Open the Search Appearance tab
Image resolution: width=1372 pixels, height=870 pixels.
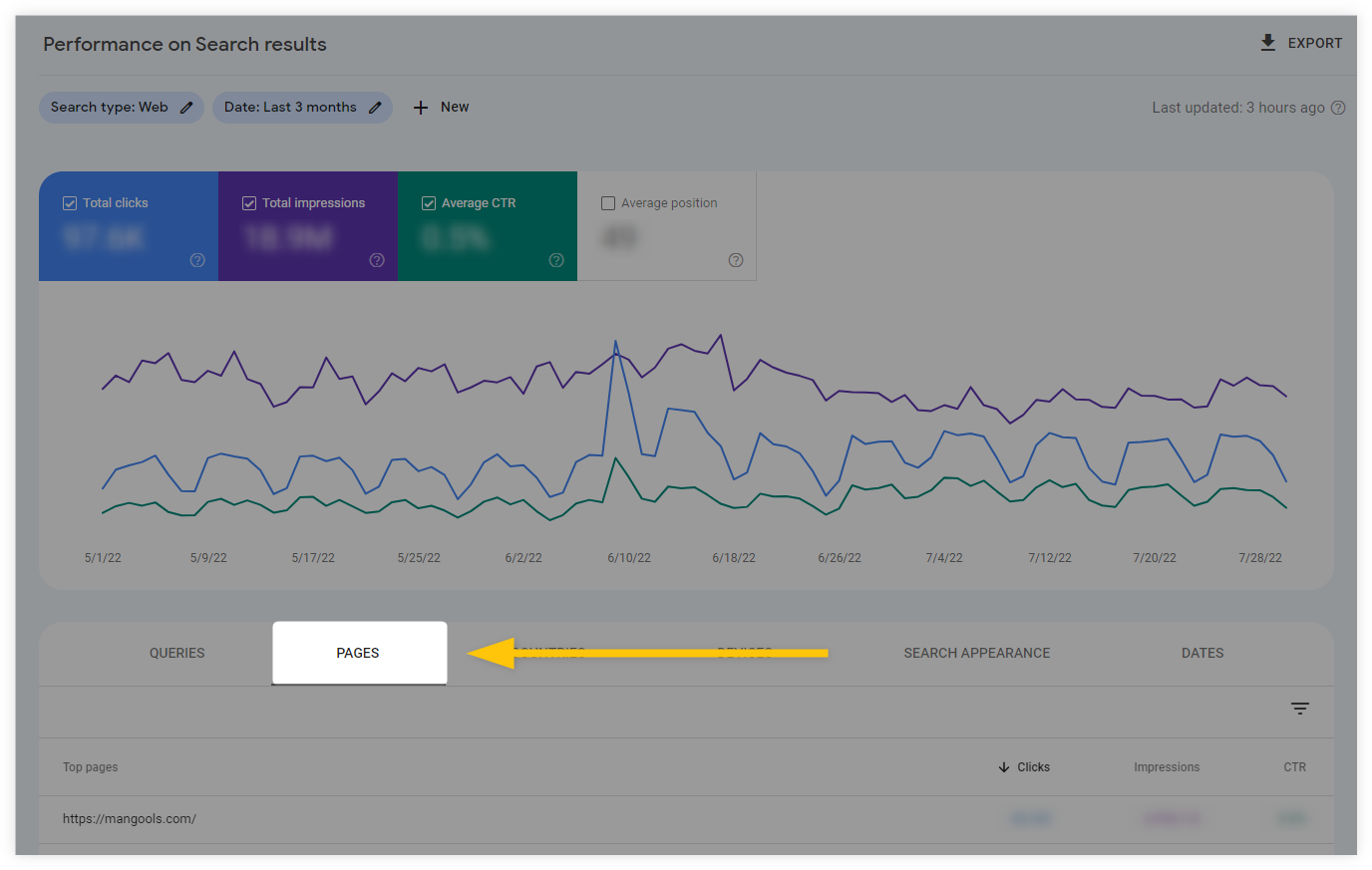(x=976, y=653)
